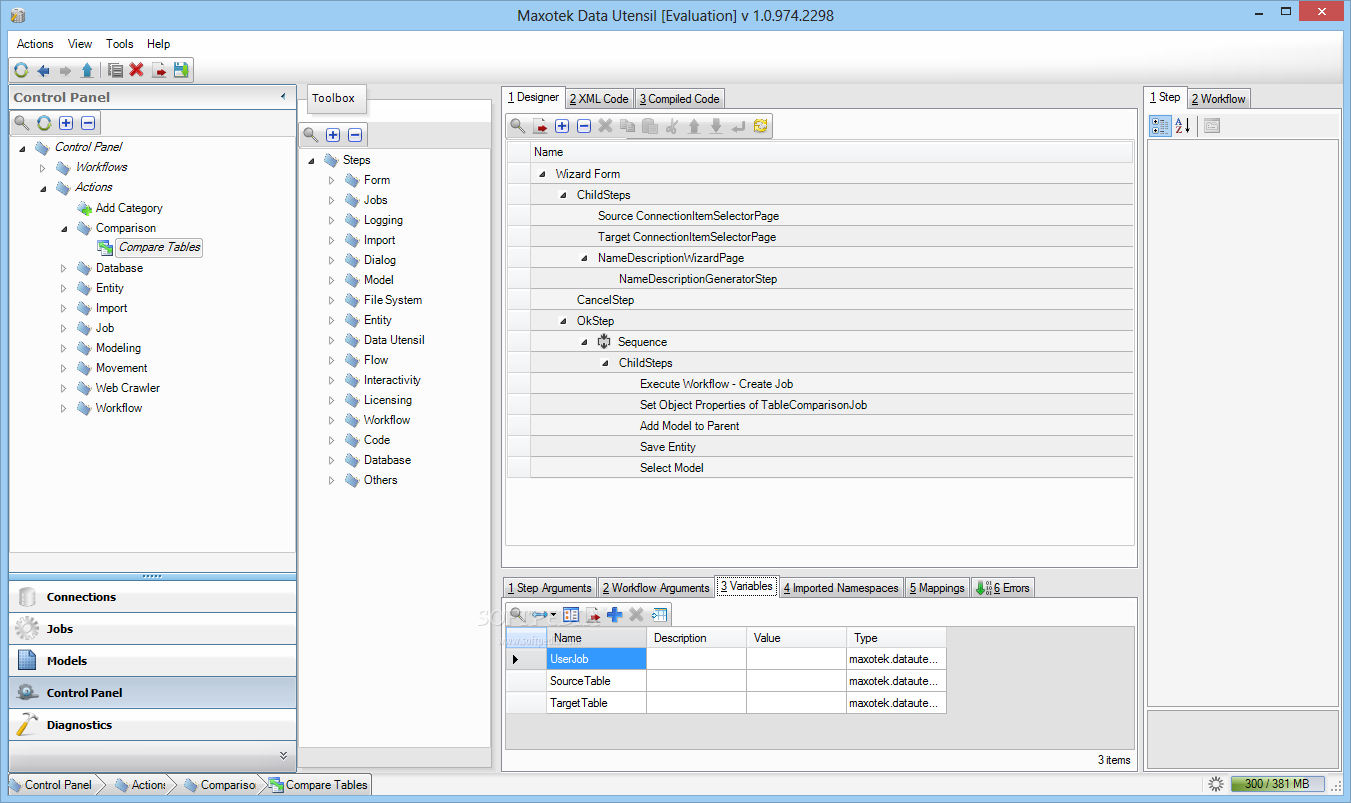Click the yellow refresh icon in Designer toolbar
This screenshot has height=803, width=1351.
(x=761, y=126)
